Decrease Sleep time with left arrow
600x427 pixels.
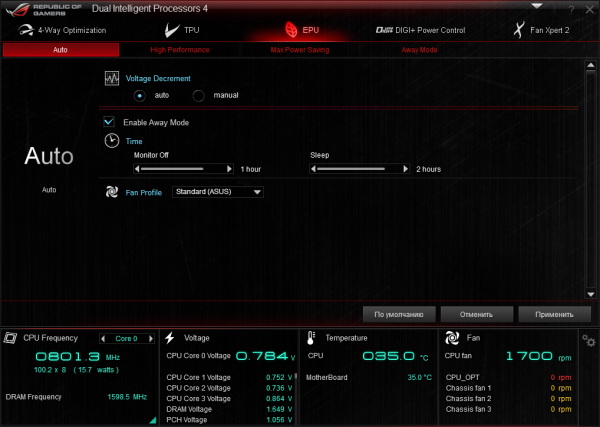pyautogui.click(x=313, y=169)
